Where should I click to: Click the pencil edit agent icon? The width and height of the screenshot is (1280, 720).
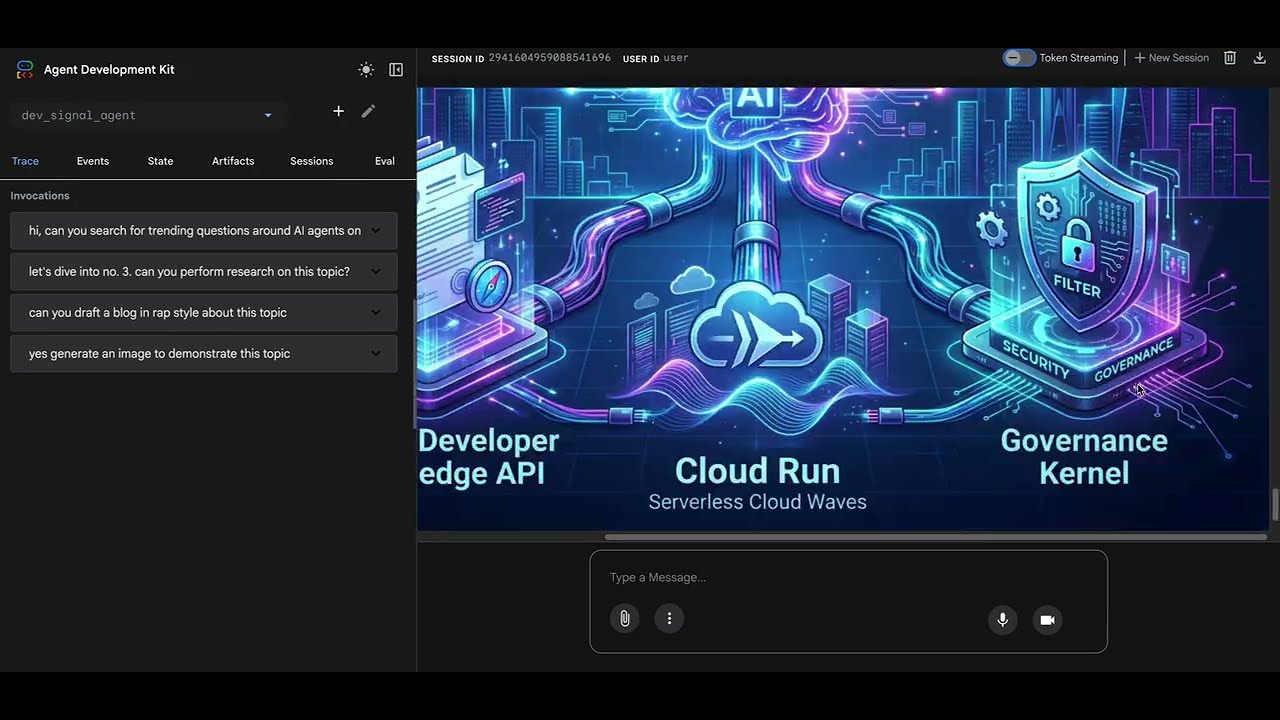click(x=368, y=111)
